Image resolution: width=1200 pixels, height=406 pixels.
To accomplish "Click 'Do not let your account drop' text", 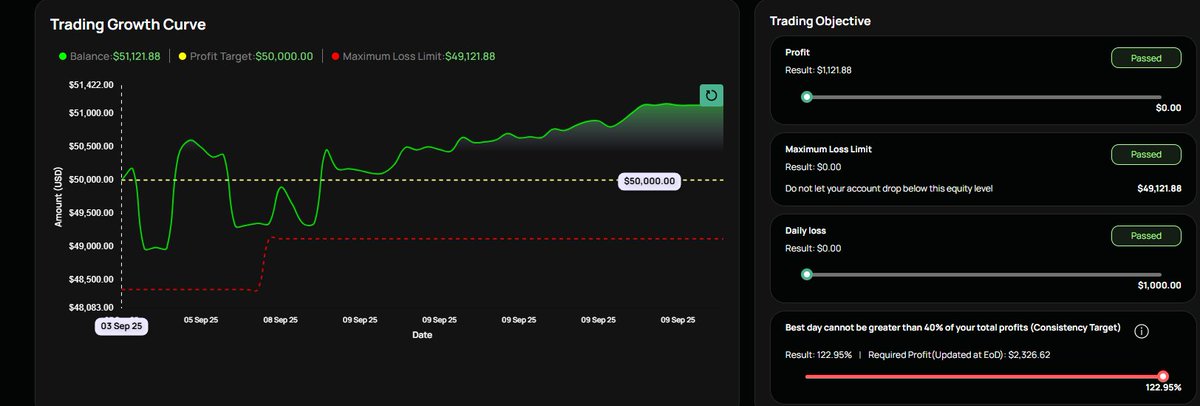I will [889, 188].
